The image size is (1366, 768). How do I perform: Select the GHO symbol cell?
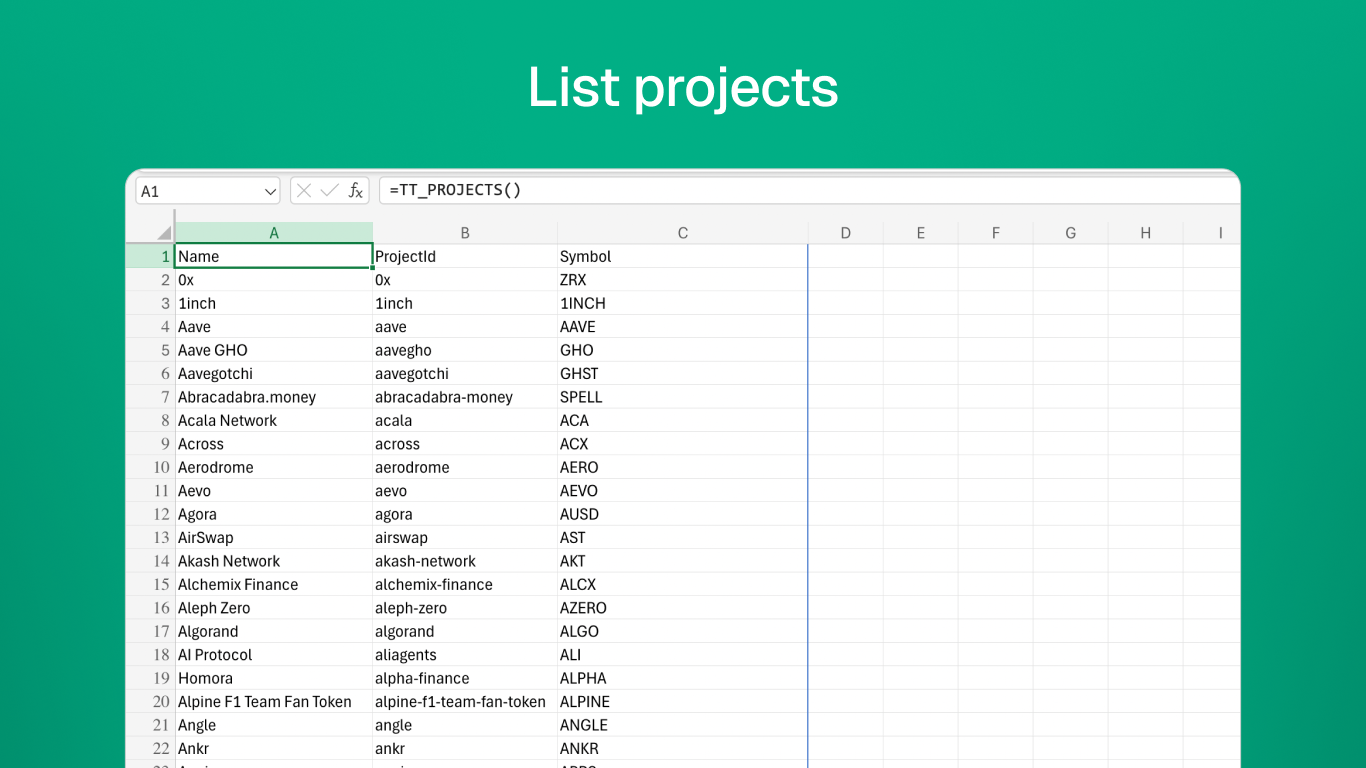pos(683,350)
